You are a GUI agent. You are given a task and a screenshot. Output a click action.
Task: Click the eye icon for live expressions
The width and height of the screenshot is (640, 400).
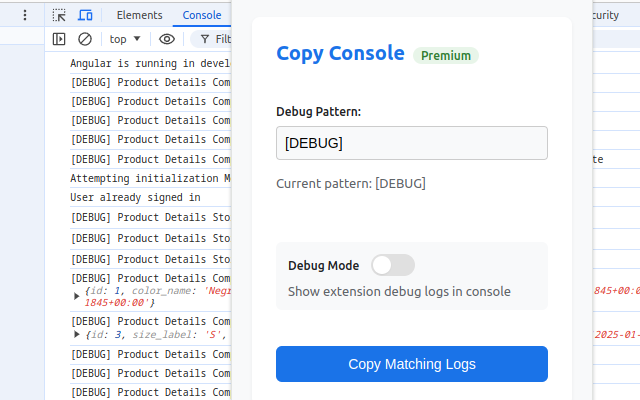pos(167,39)
